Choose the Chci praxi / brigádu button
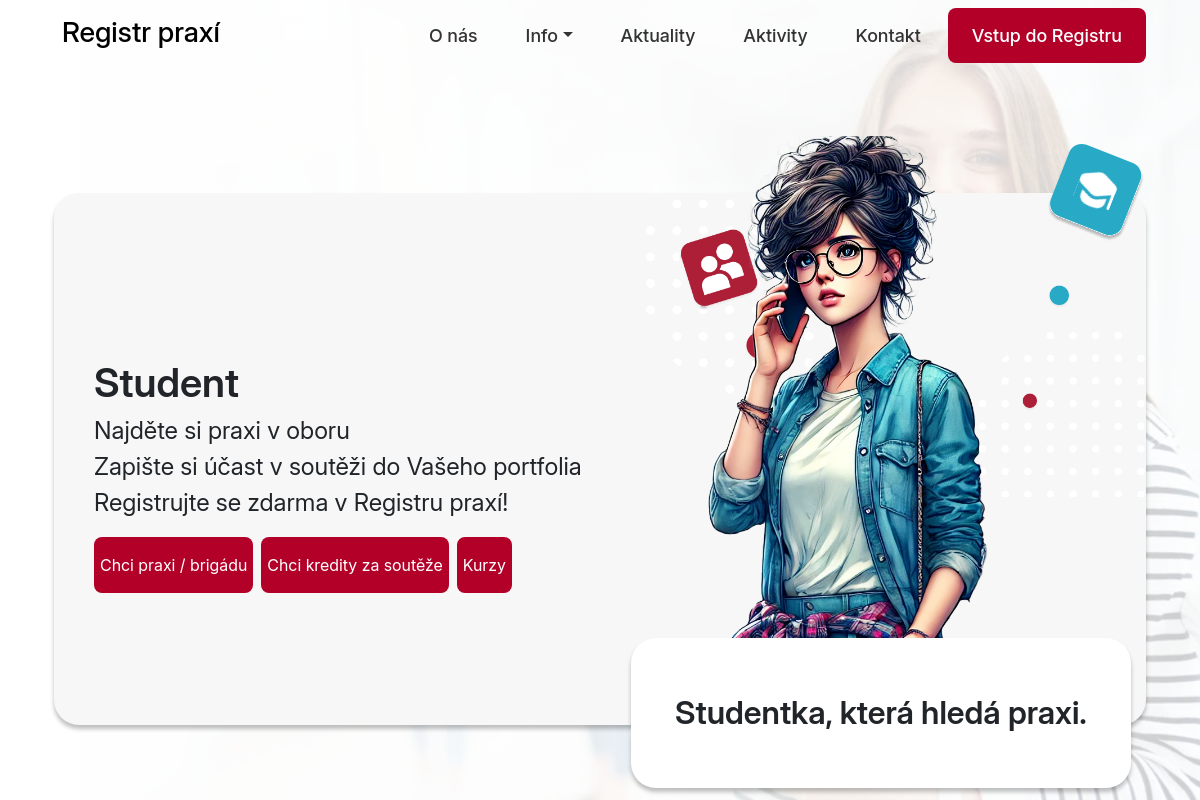 coord(173,565)
